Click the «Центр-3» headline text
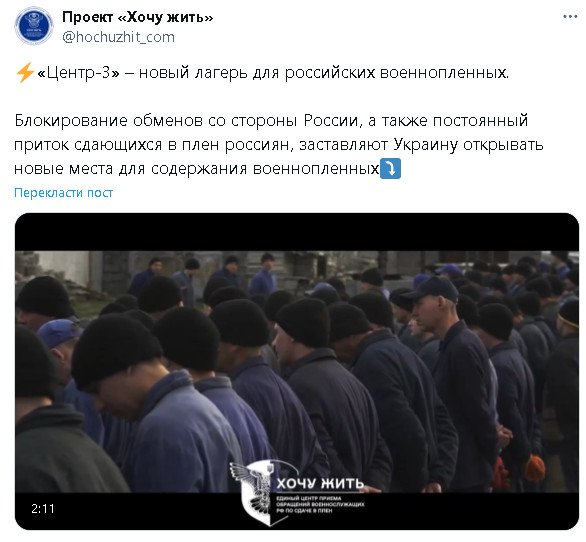Screen dimensions: 586x542 (x=78, y=73)
